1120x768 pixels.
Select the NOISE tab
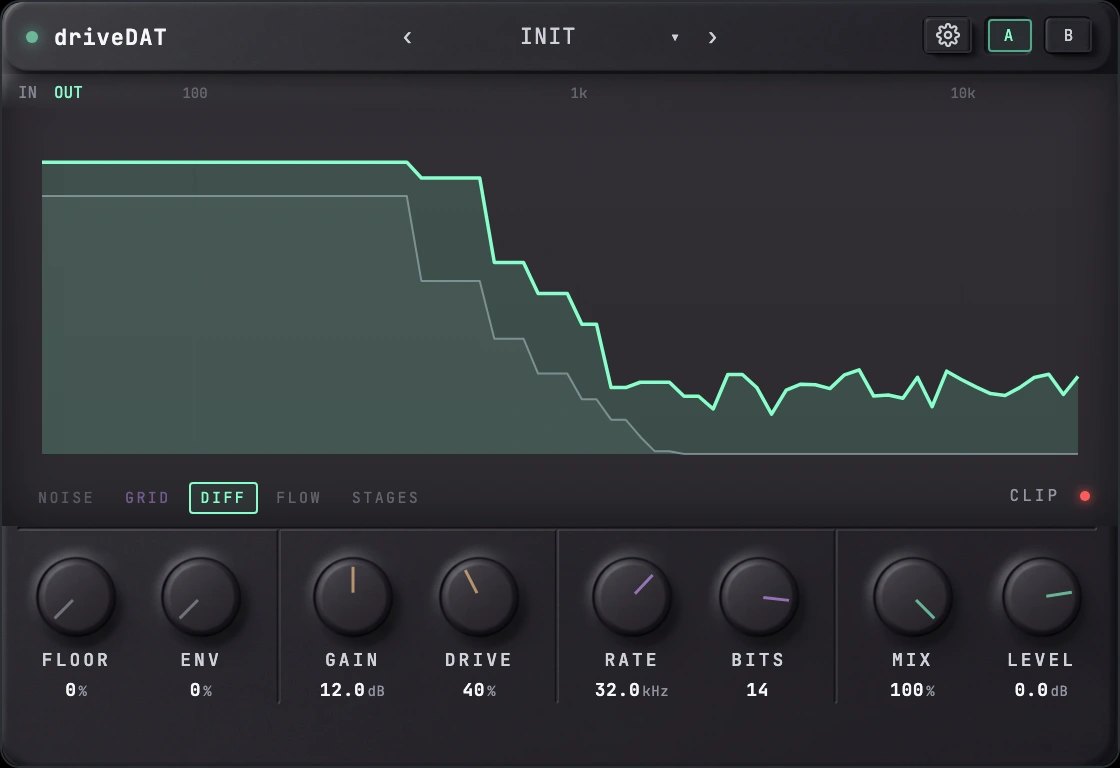[66, 497]
